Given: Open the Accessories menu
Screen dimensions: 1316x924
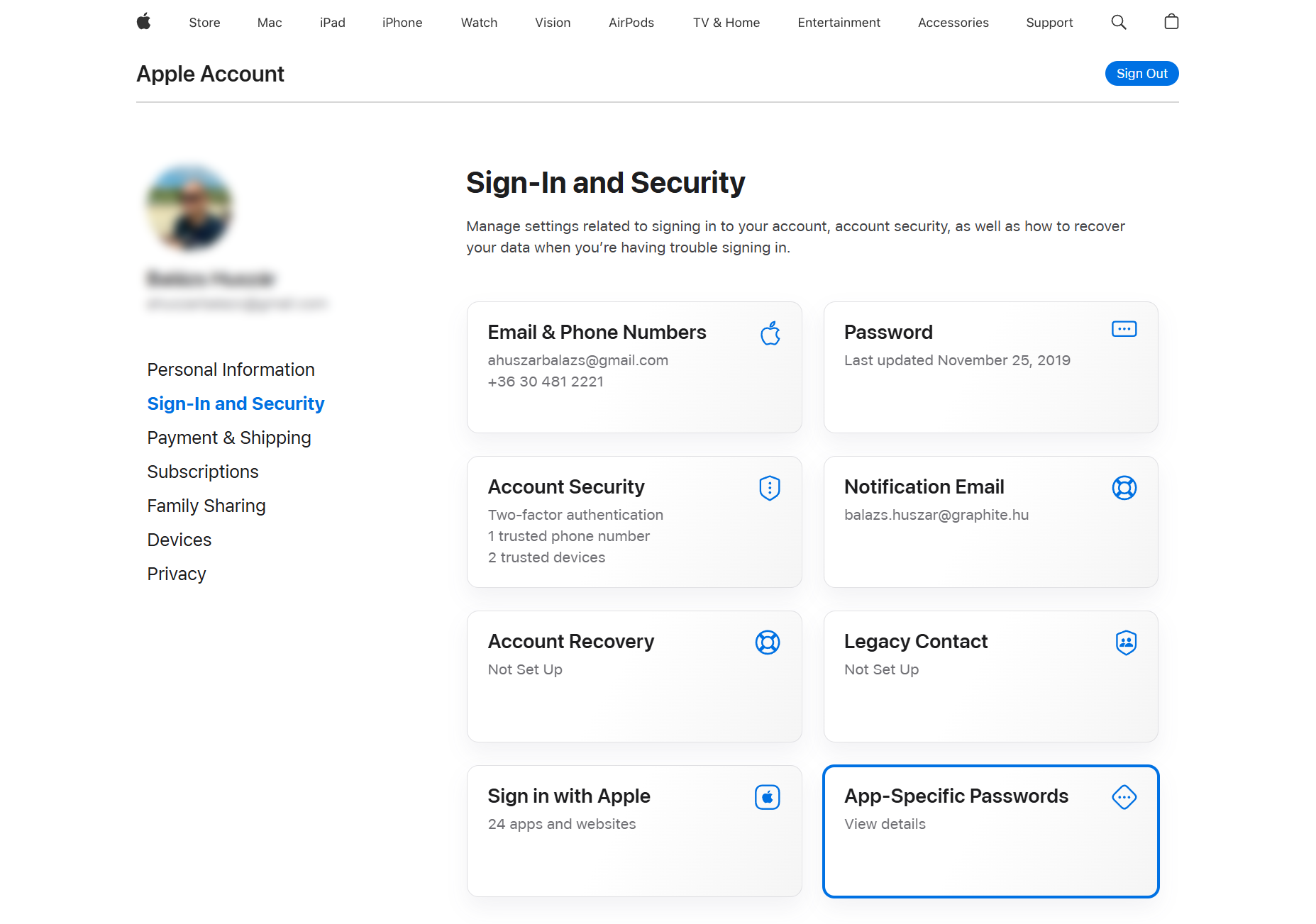Looking at the screenshot, I should pyautogui.click(x=953, y=23).
